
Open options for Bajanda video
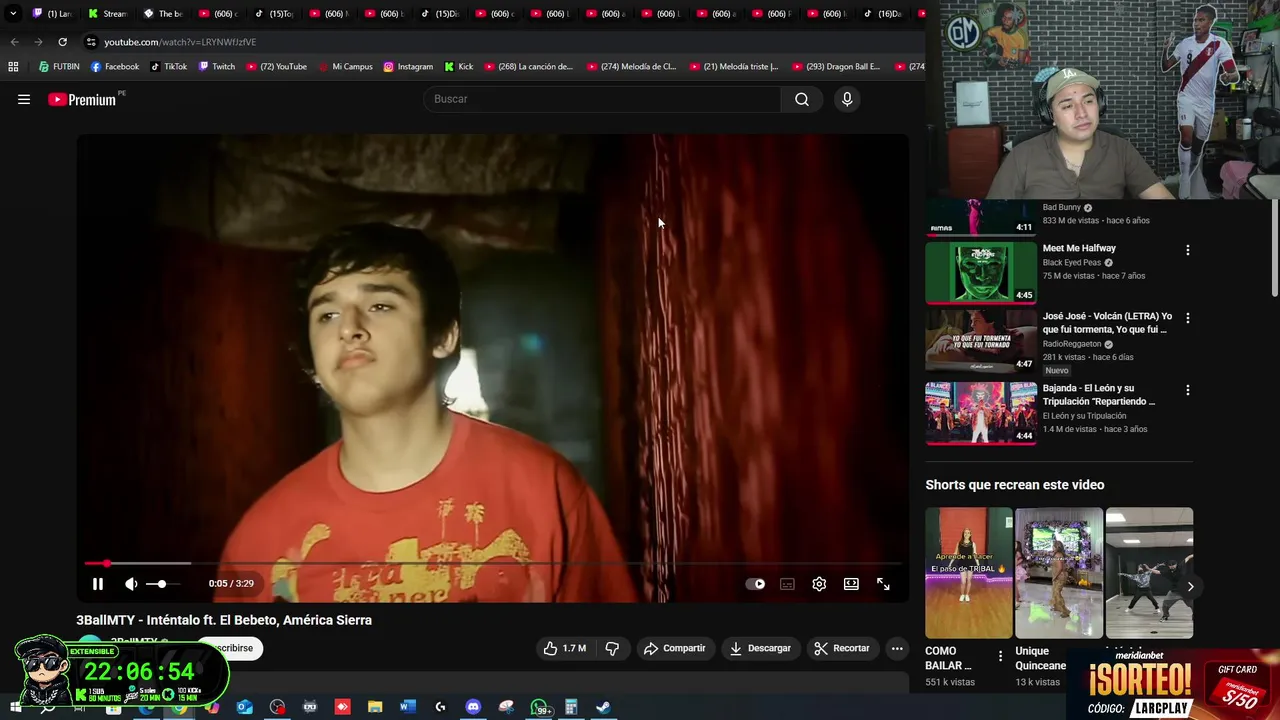pos(1188,390)
